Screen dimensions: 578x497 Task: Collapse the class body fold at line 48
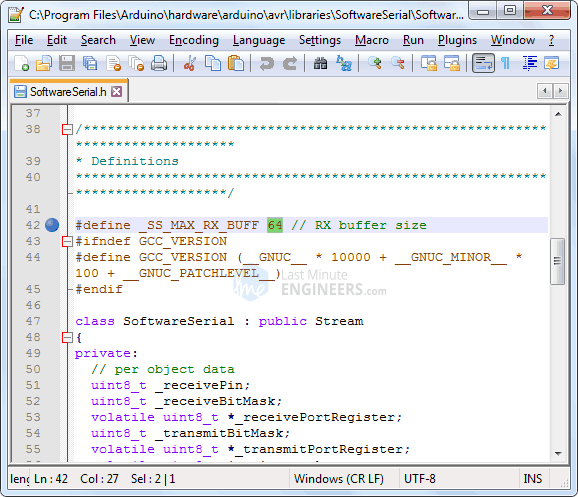(67, 337)
